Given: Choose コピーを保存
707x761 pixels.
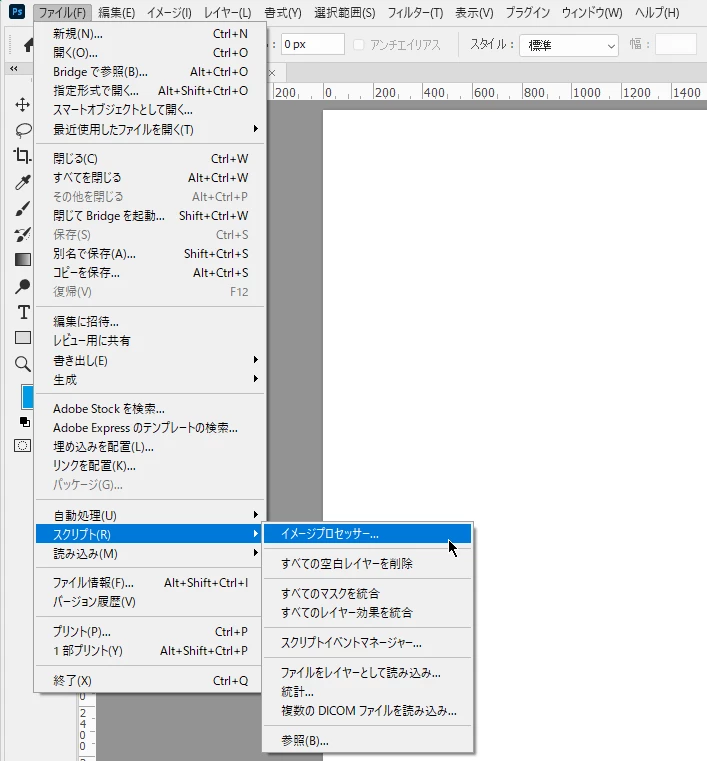Looking at the screenshot, I should click(150, 273).
